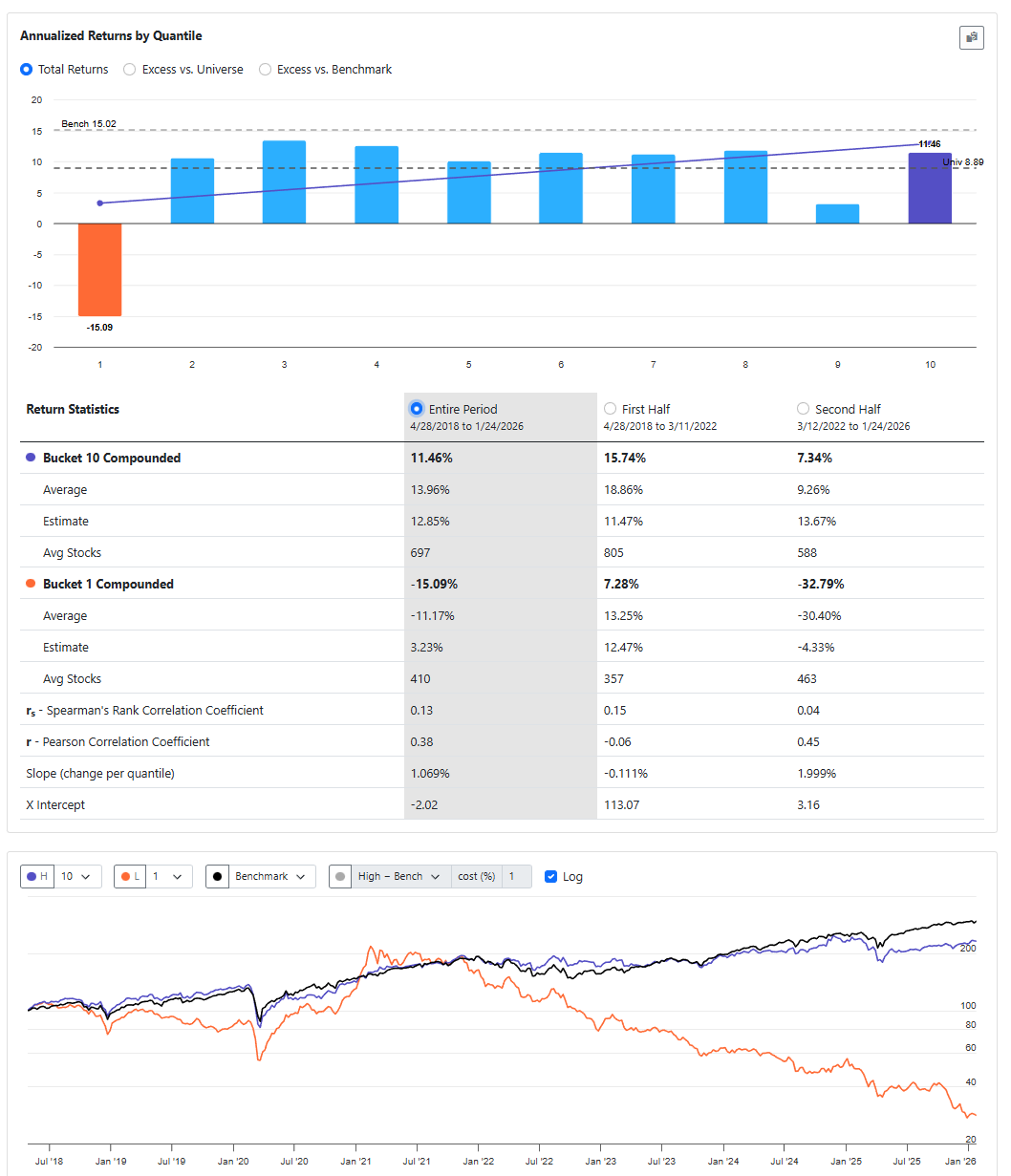The height and width of the screenshot is (1176, 1011).
Task: Click the dark purple bar for quantile 10
Action: [x=929, y=188]
